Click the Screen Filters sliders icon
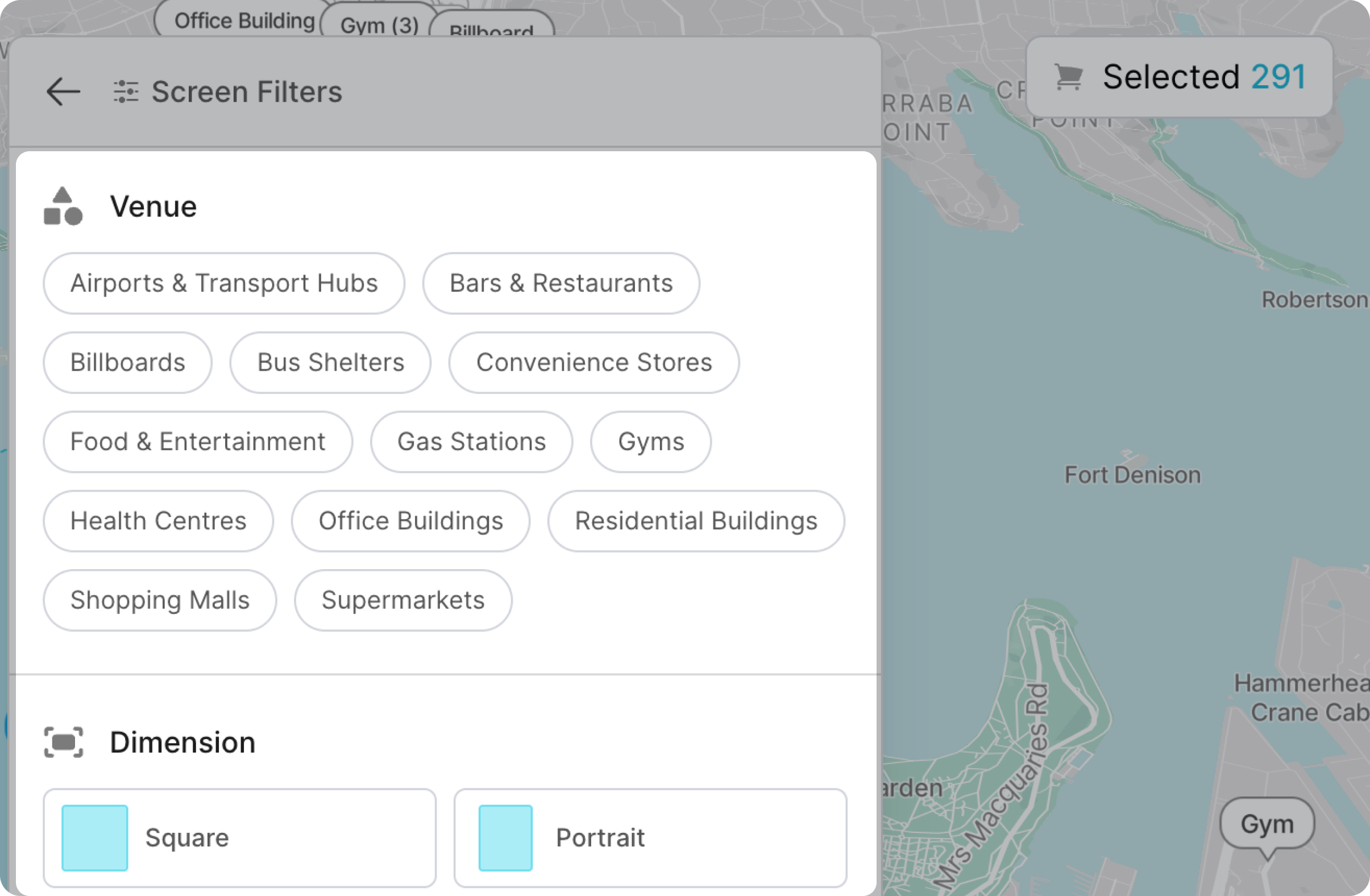Screen dimensions: 1370x896 126,92
